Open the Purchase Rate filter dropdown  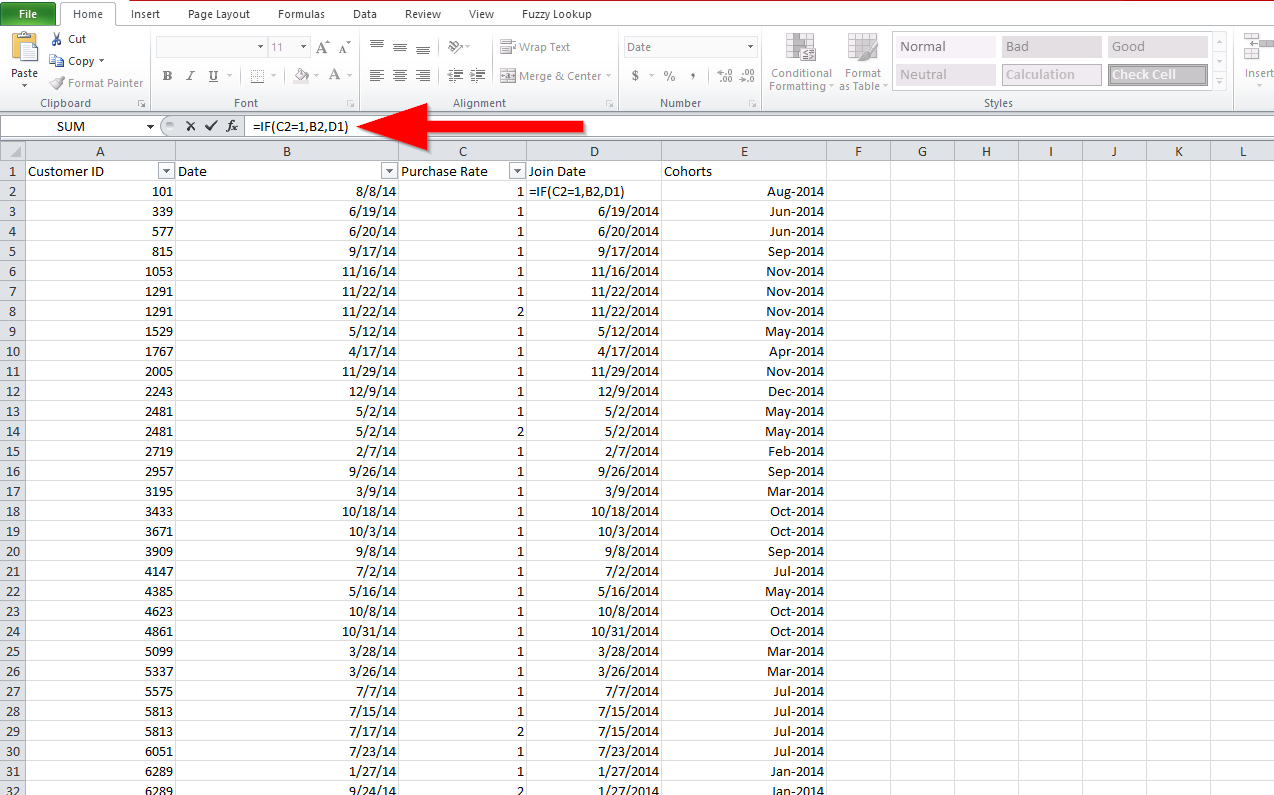coord(517,171)
